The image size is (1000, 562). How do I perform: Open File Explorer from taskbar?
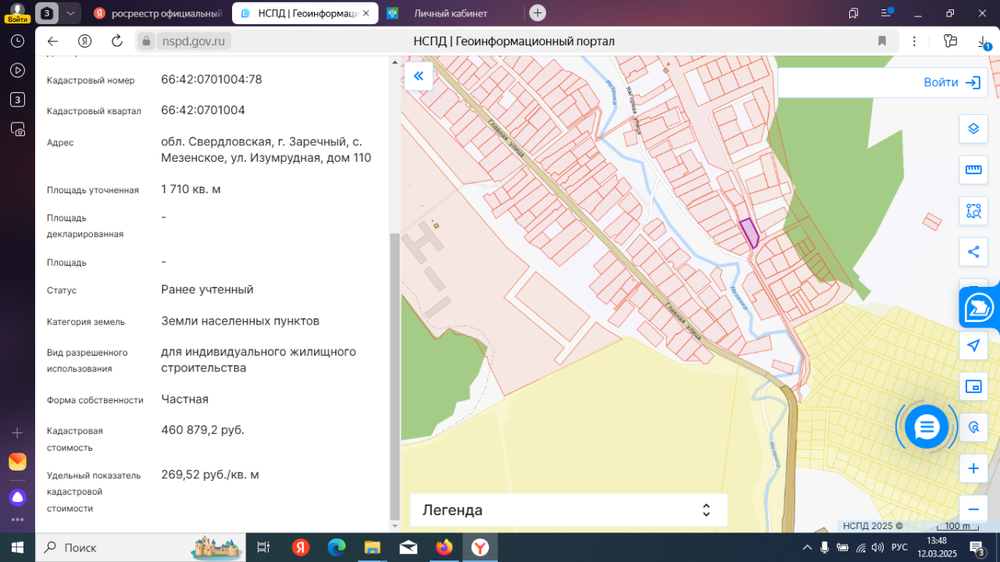point(372,547)
